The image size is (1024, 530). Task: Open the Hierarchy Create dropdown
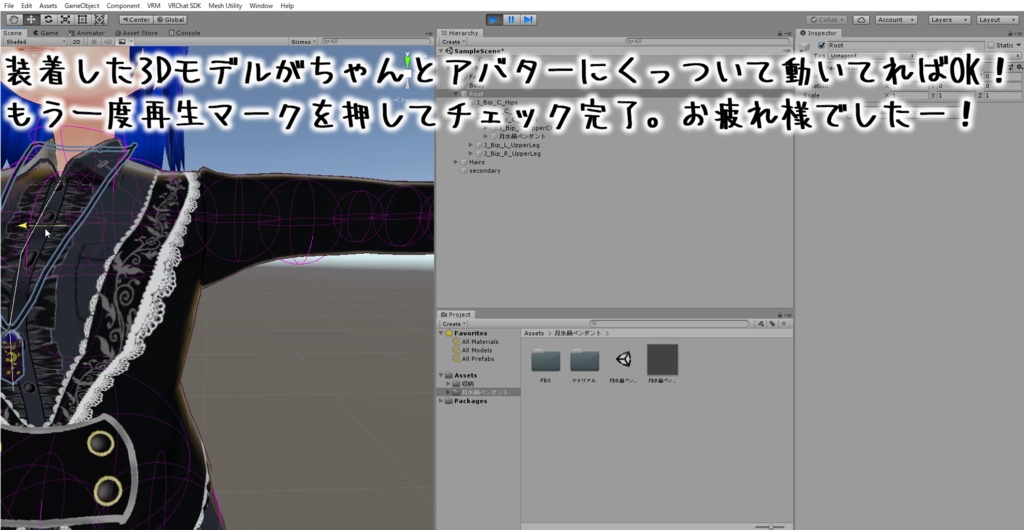click(x=453, y=41)
